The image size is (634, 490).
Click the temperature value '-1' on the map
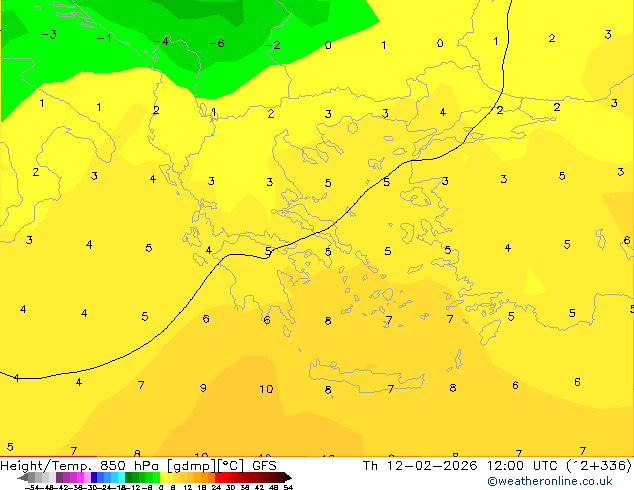tap(104, 38)
